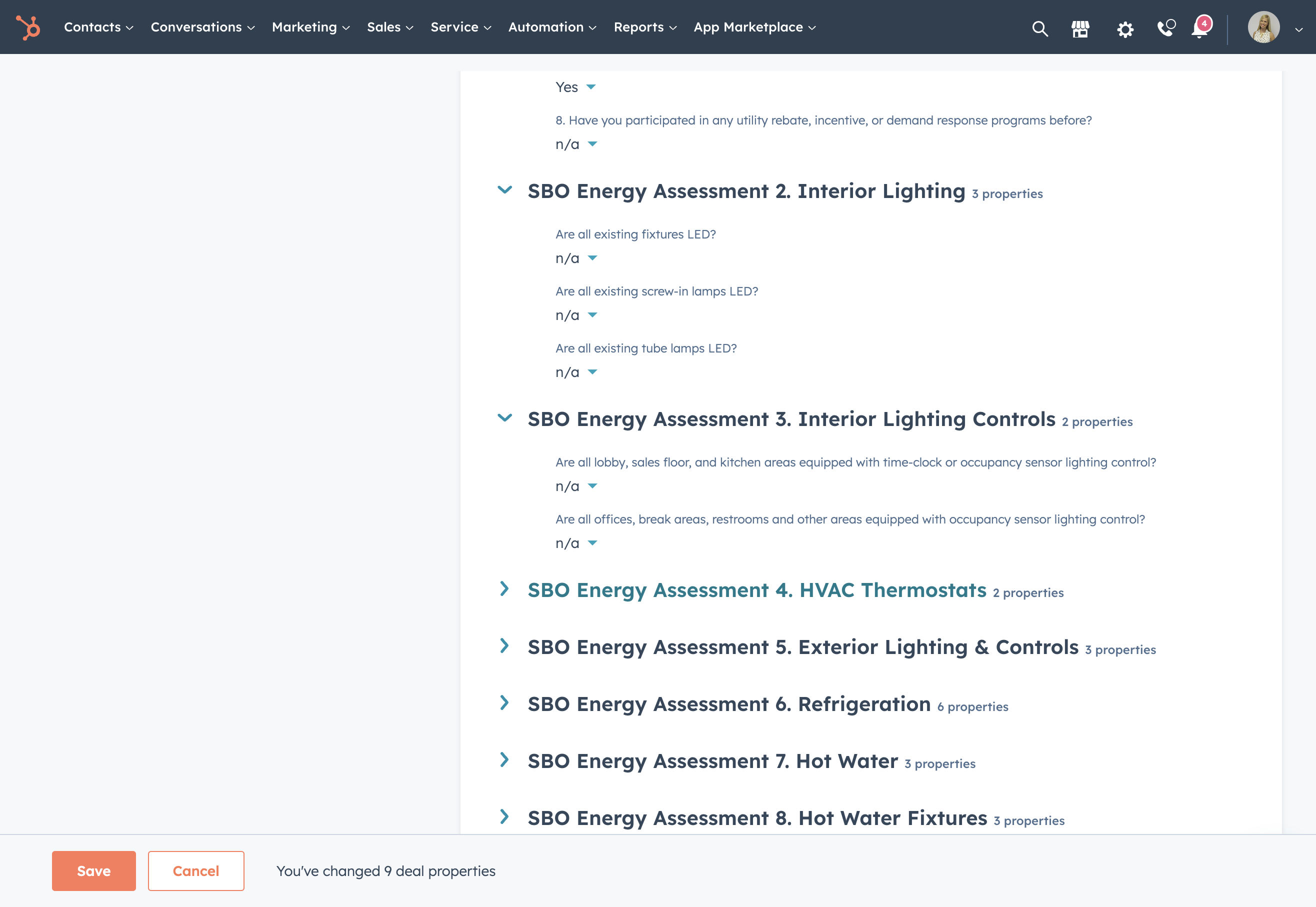The image size is (1316, 907).
Task: Open the Conversations menu
Action: click(203, 27)
